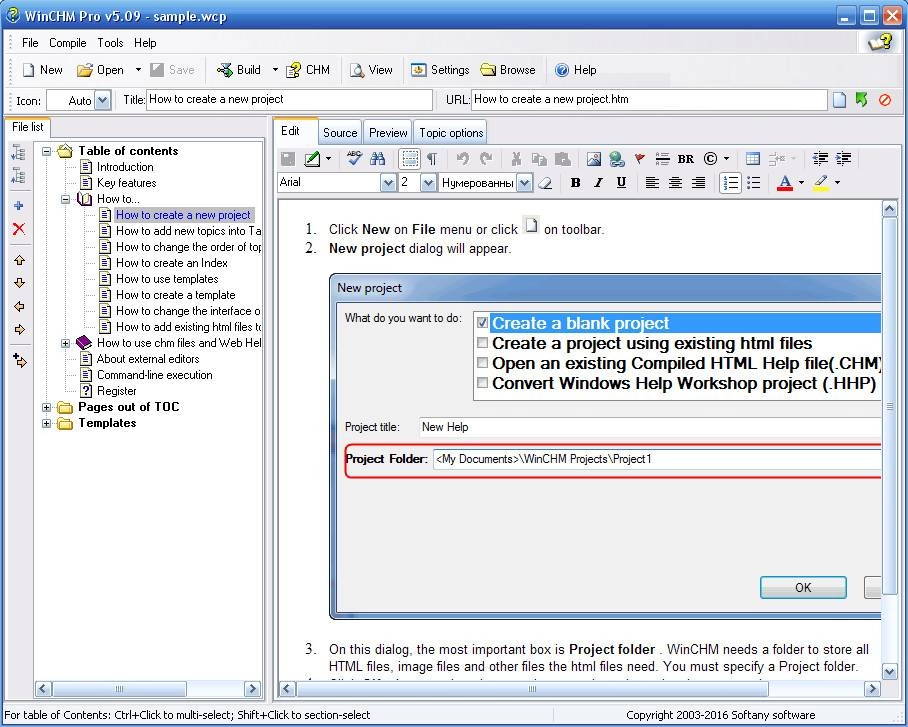This screenshot has width=908, height=727.
Task: Click the Title input field
Action: coord(289,100)
